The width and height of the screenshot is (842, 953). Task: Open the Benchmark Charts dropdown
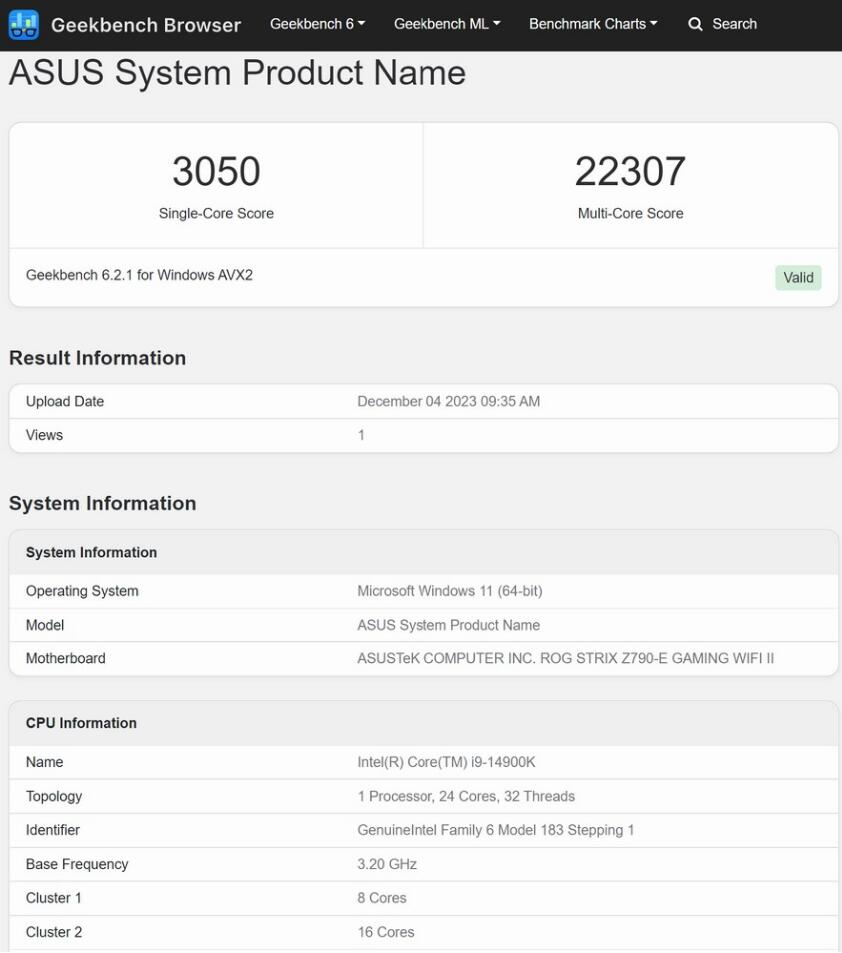(x=593, y=24)
